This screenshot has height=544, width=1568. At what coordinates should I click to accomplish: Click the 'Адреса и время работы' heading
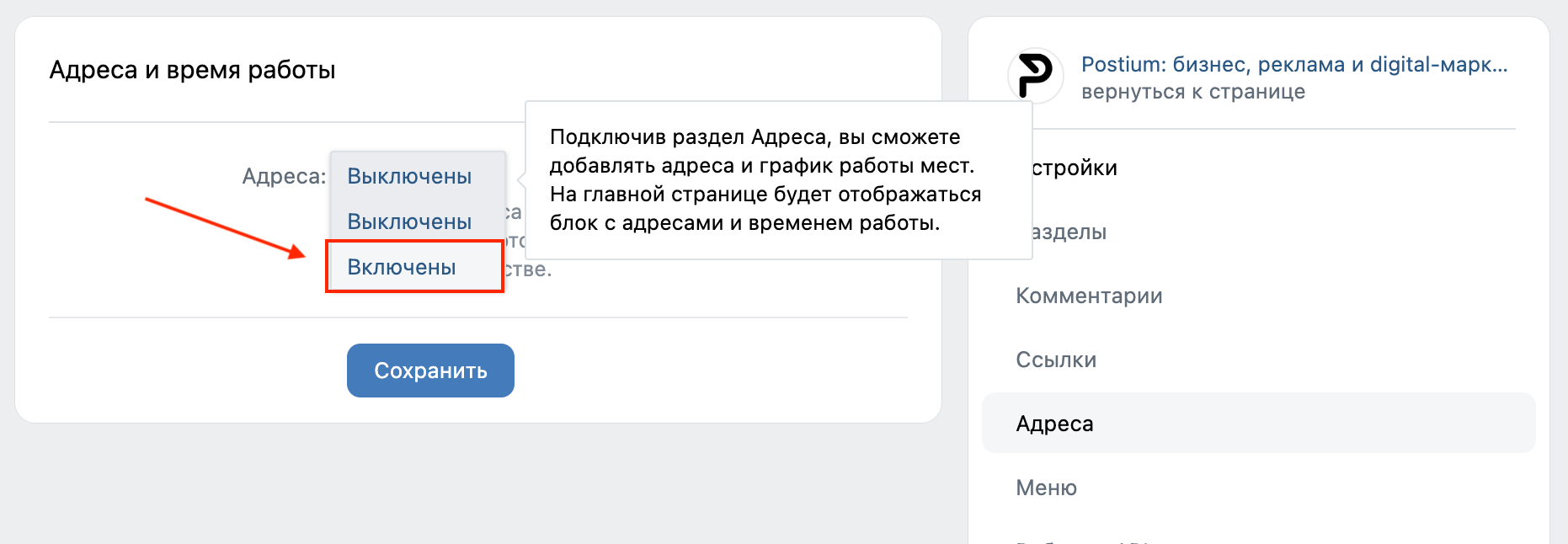192,69
